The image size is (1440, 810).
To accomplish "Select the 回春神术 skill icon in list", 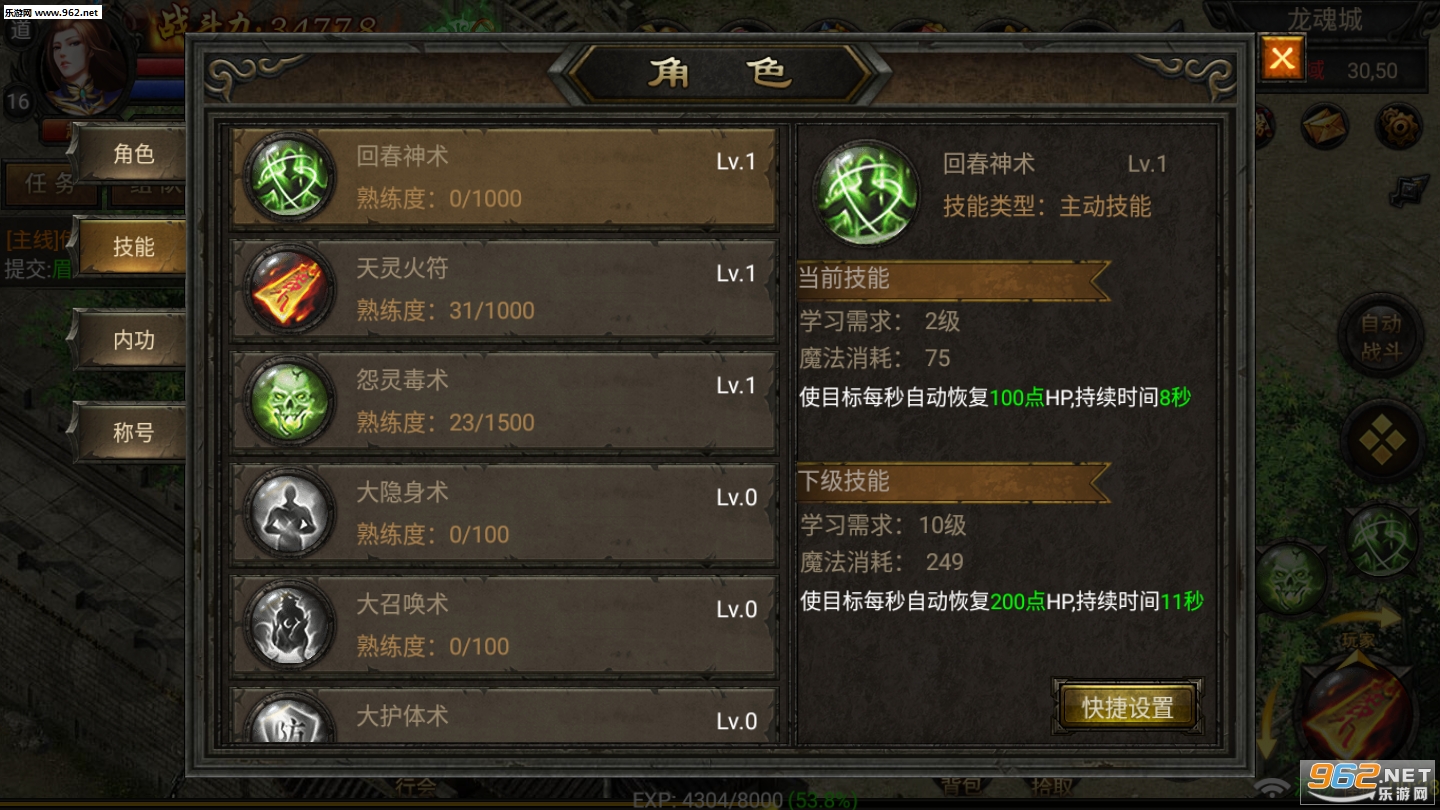I will [290, 177].
